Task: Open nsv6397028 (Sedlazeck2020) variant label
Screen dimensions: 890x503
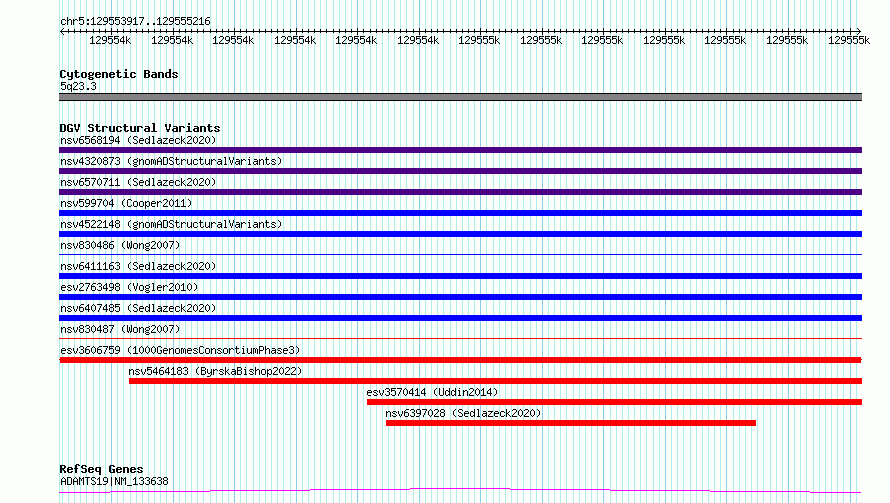Action: (x=463, y=413)
